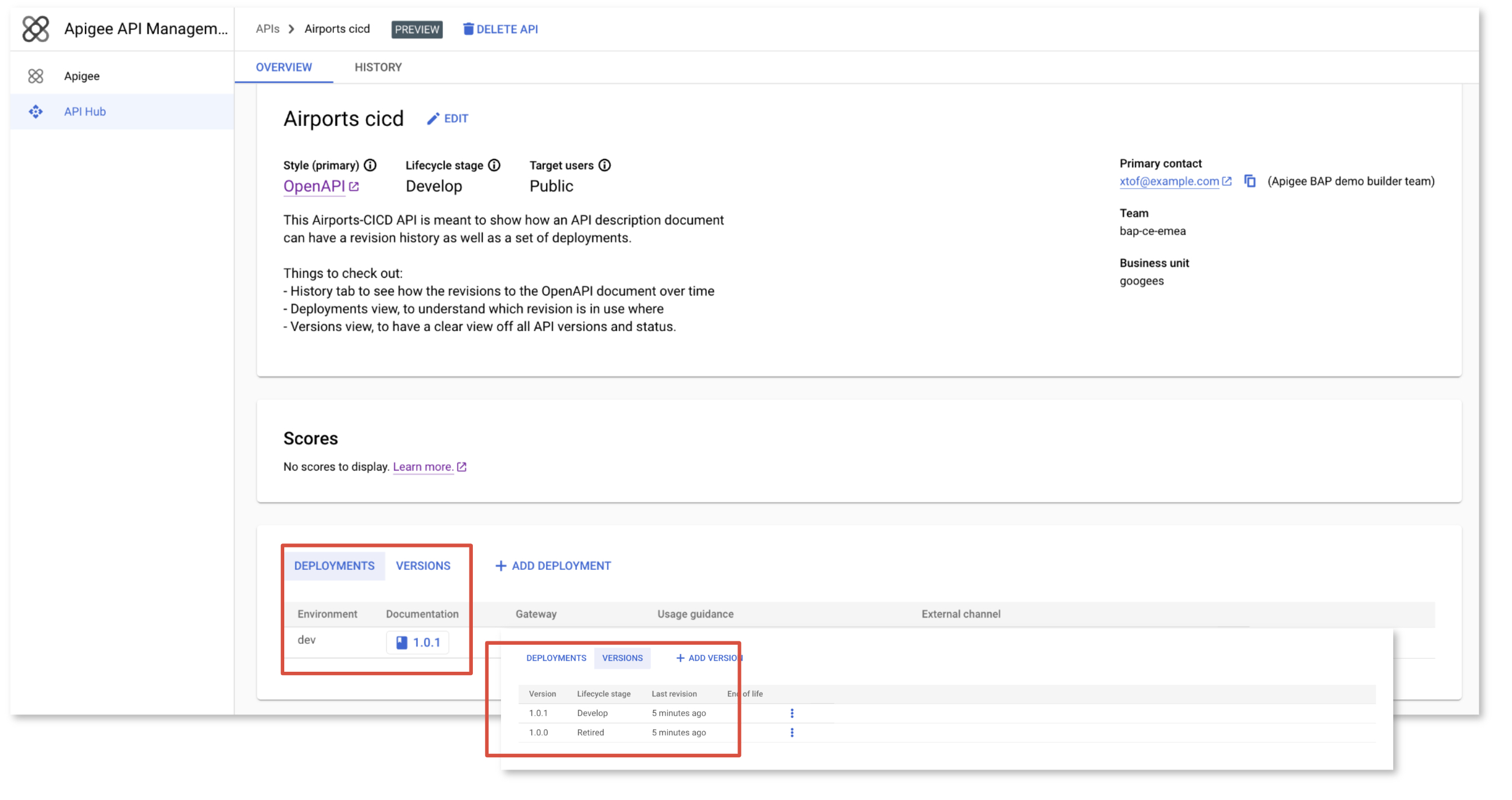Click the trash icon of DELETE API
This screenshot has height=800, width=1512.
click(x=468, y=29)
